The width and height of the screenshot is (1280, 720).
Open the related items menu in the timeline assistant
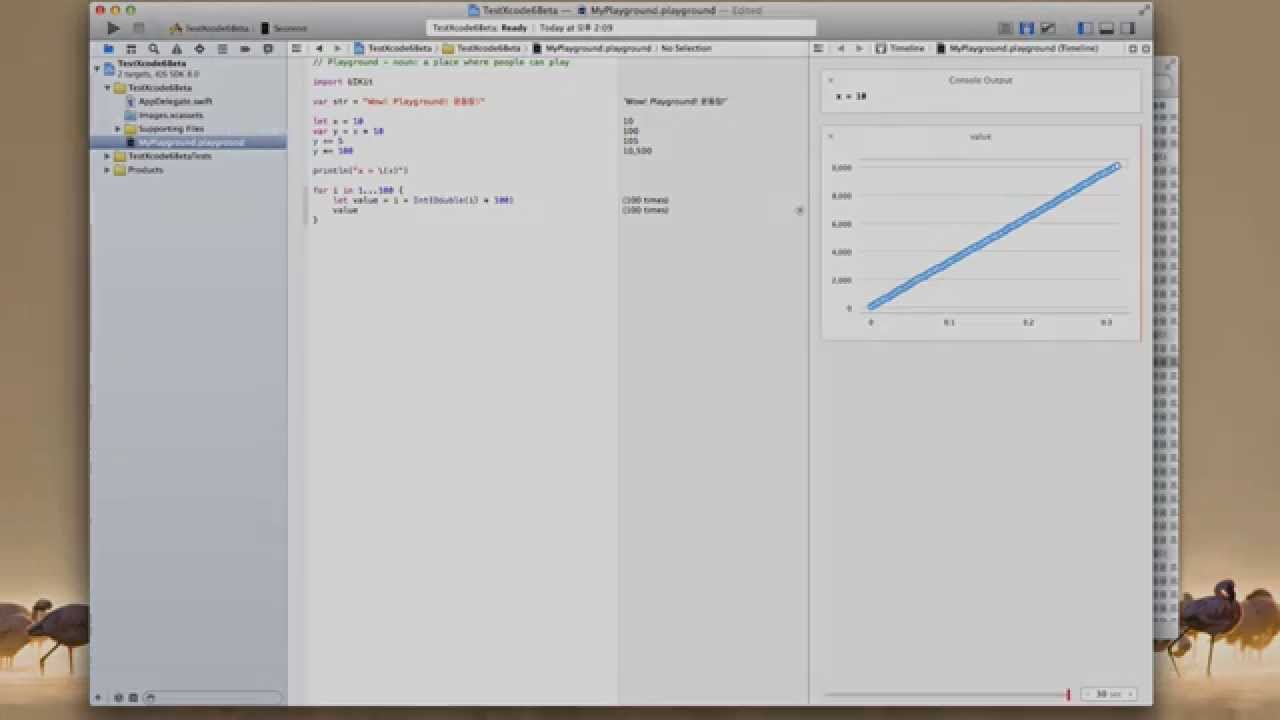tap(818, 48)
